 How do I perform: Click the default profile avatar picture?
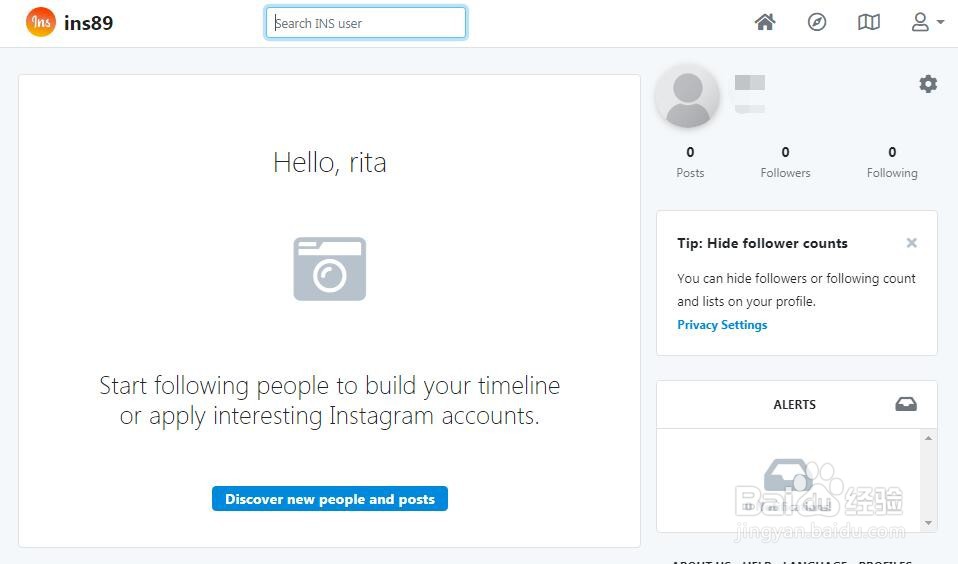tap(687, 96)
